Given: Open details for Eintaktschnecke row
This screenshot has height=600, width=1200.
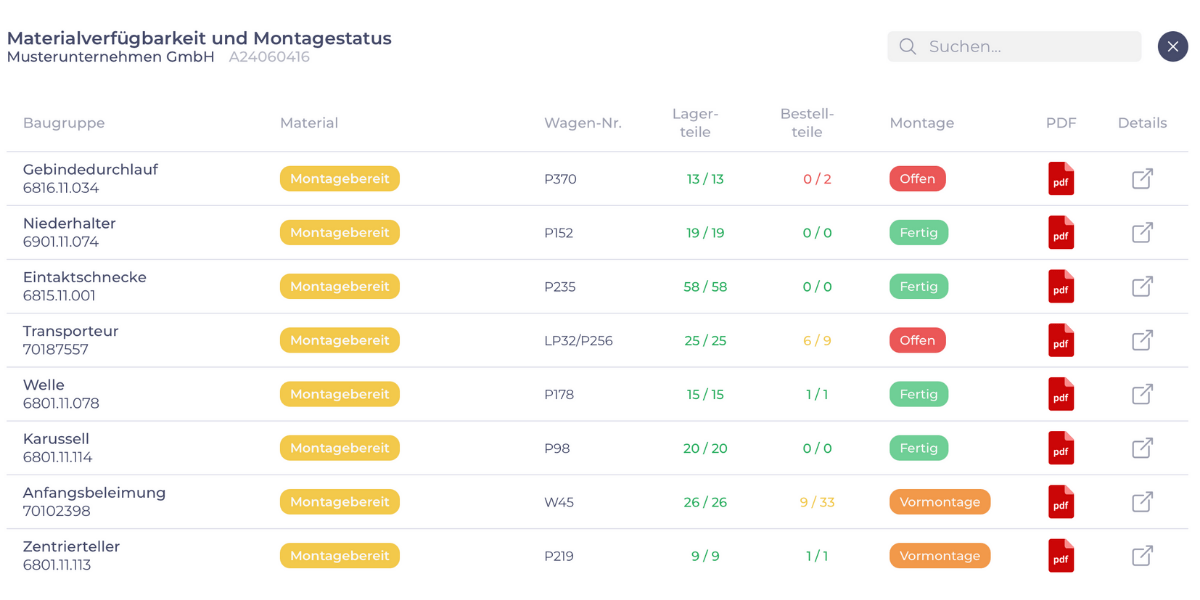Looking at the screenshot, I should [1142, 287].
